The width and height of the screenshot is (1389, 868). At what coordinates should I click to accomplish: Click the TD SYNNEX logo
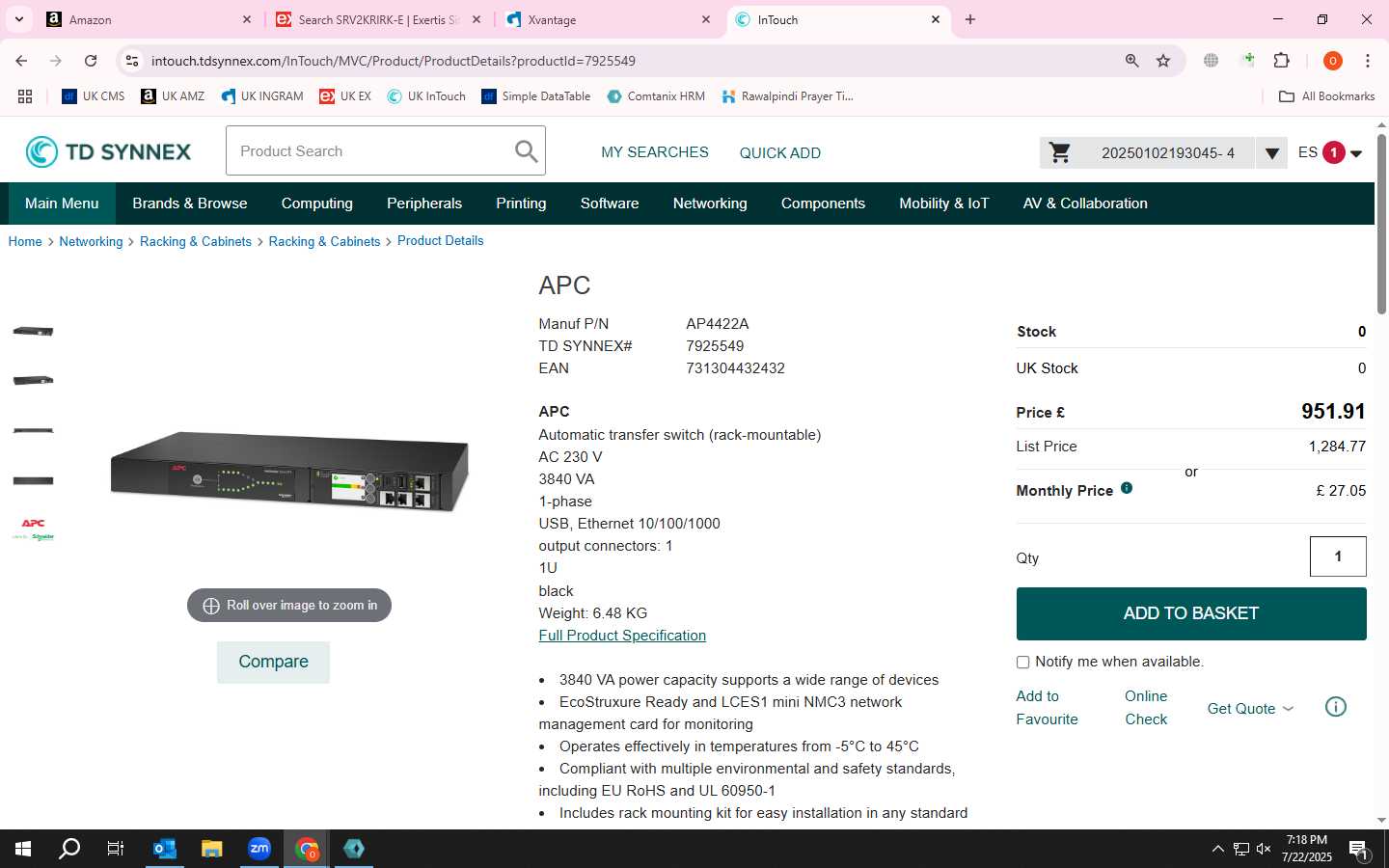108,151
